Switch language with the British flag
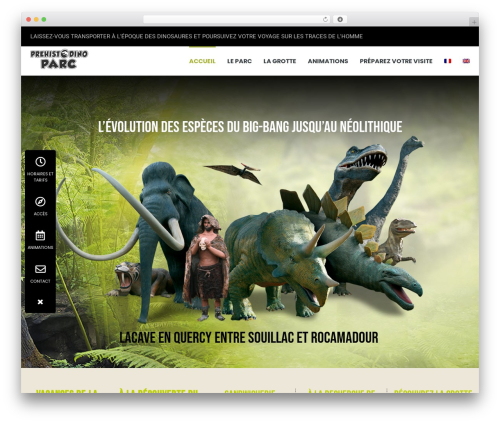The height and width of the screenshot is (423, 500). (x=466, y=61)
